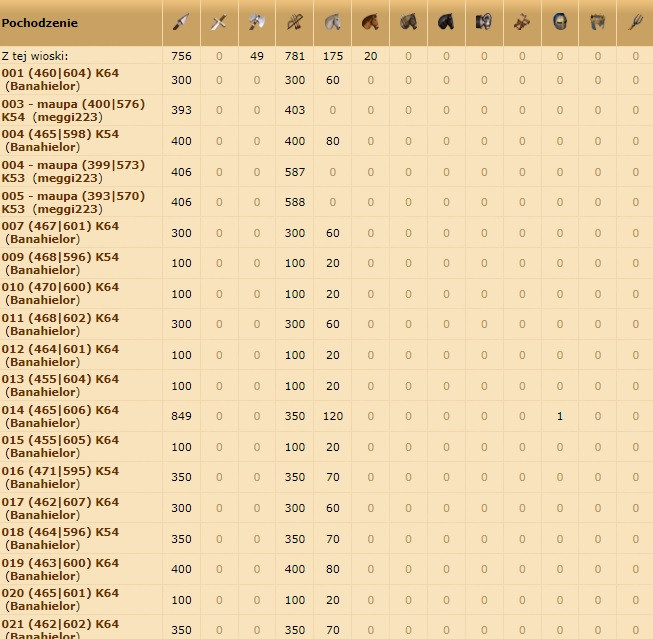This screenshot has height=639, width=653.
Task: Click the 587 archer count cell
Action: pyautogui.click(x=295, y=172)
